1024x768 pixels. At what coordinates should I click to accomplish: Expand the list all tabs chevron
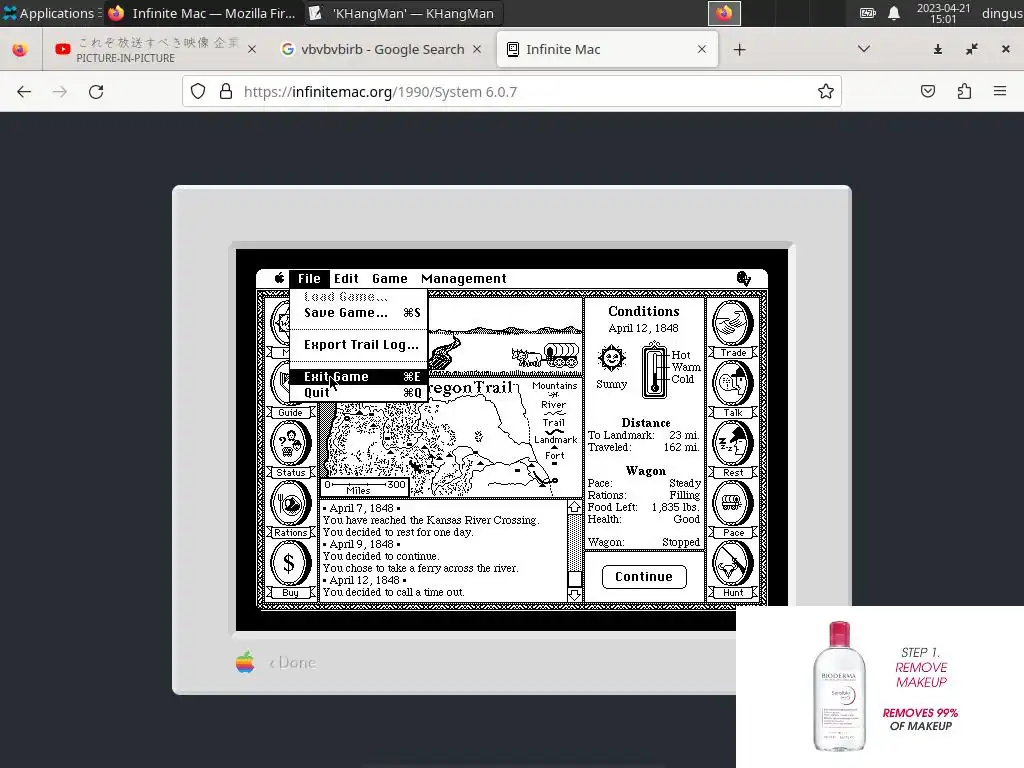click(x=864, y=49)
